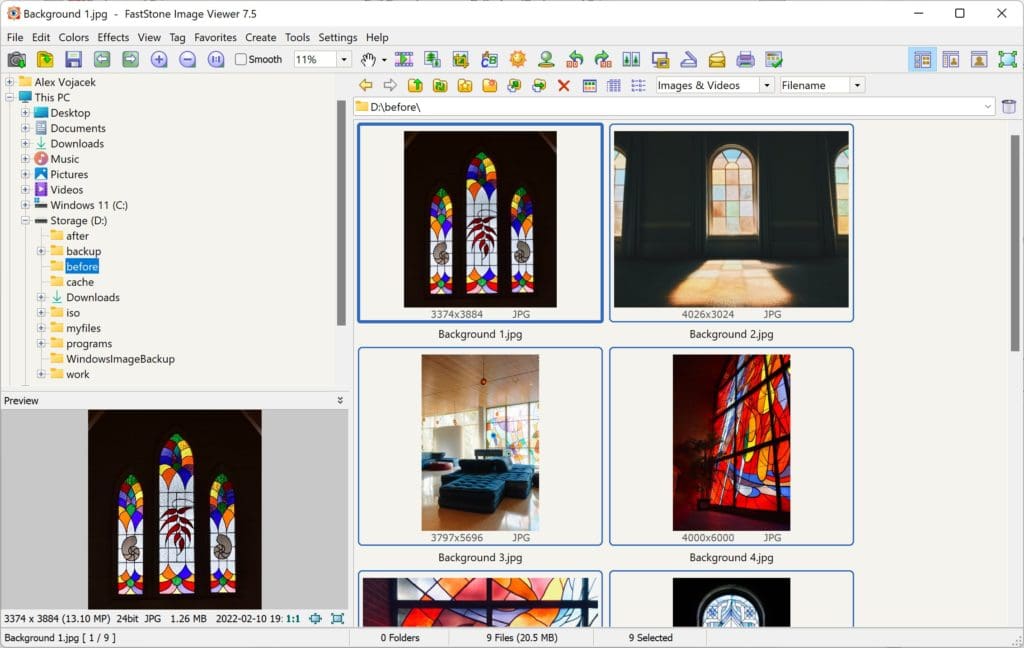Select the Background 3.jpg thumbnail
Viewport: 1024px width, 648px height.
[480, 446]
